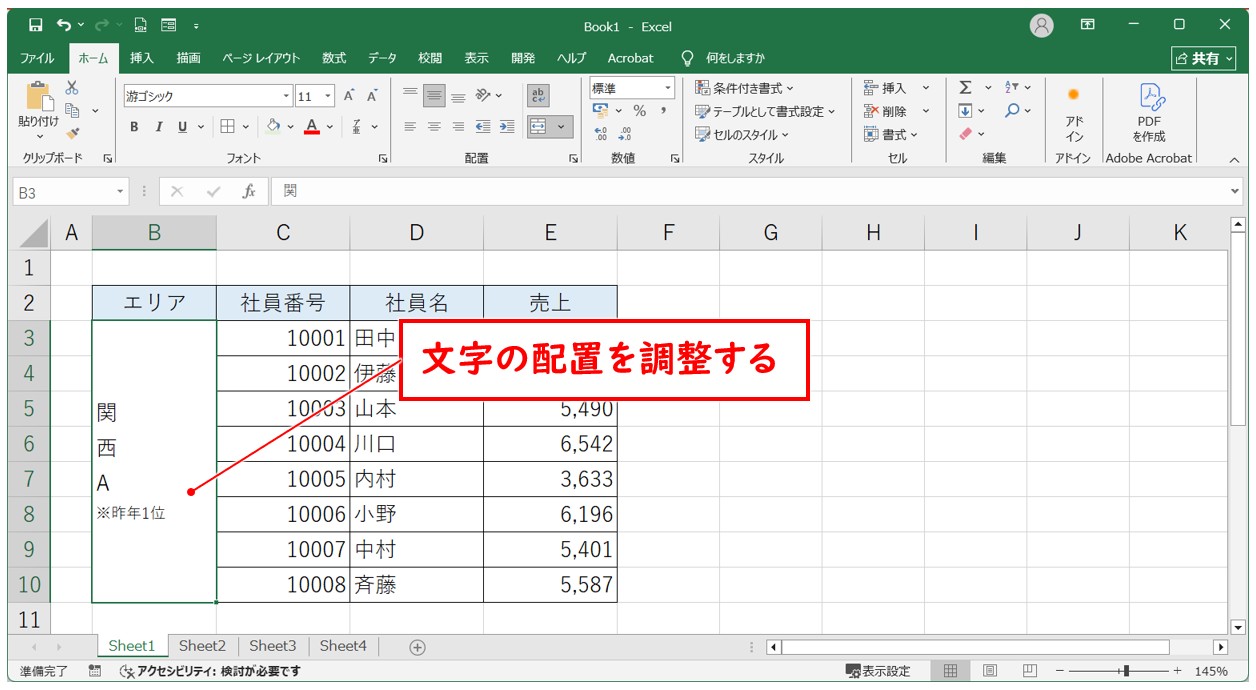Viewport: 1256px width, 690px height.
Task: Set vertical alignment to bottom
Action: click(458, 96)
